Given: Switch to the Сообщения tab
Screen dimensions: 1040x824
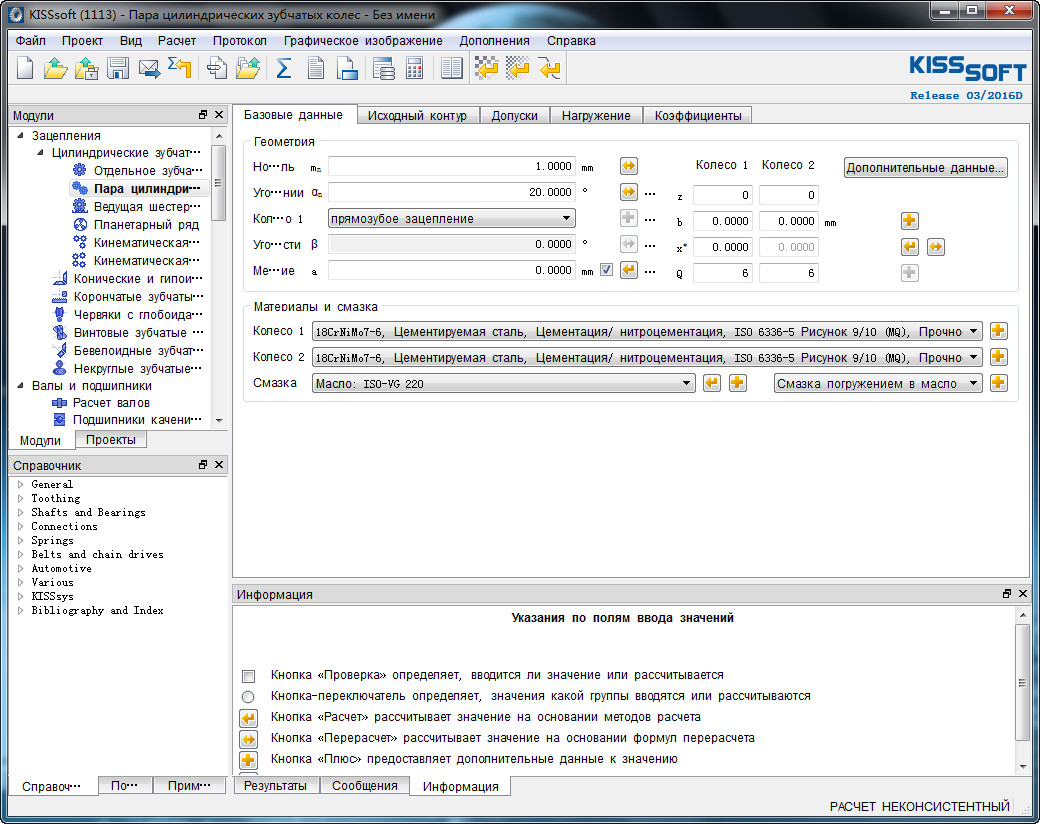Looking at the screenshot, I should click(365, 786).
